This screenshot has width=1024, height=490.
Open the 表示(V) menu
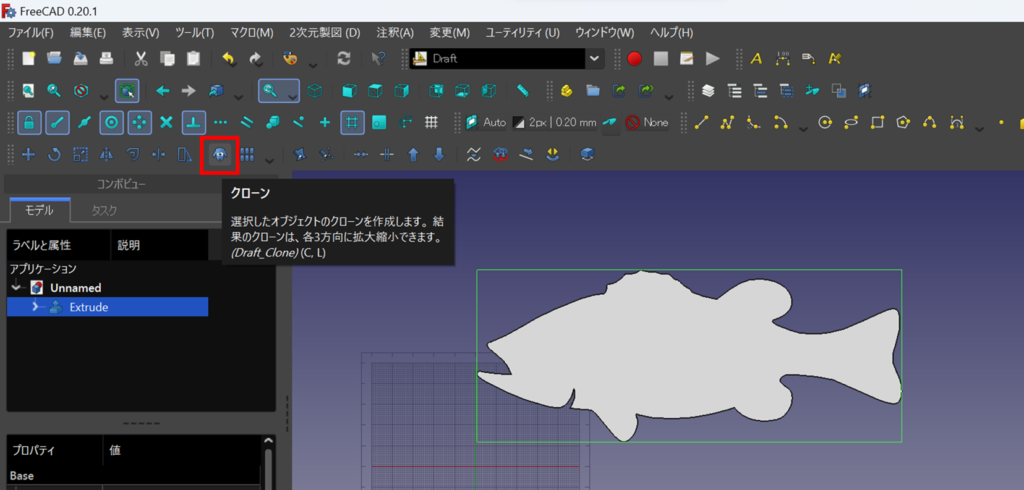[141, 33]
